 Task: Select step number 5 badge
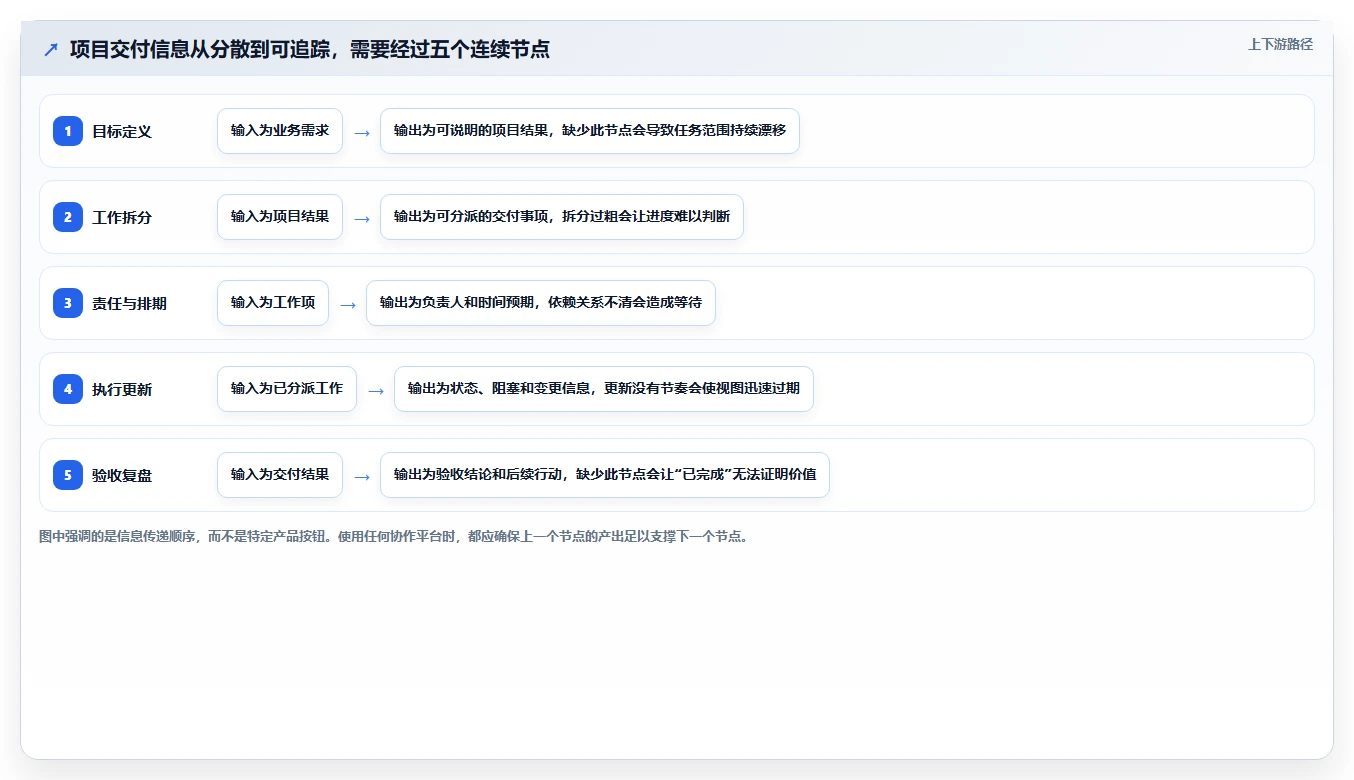(68, 475)
